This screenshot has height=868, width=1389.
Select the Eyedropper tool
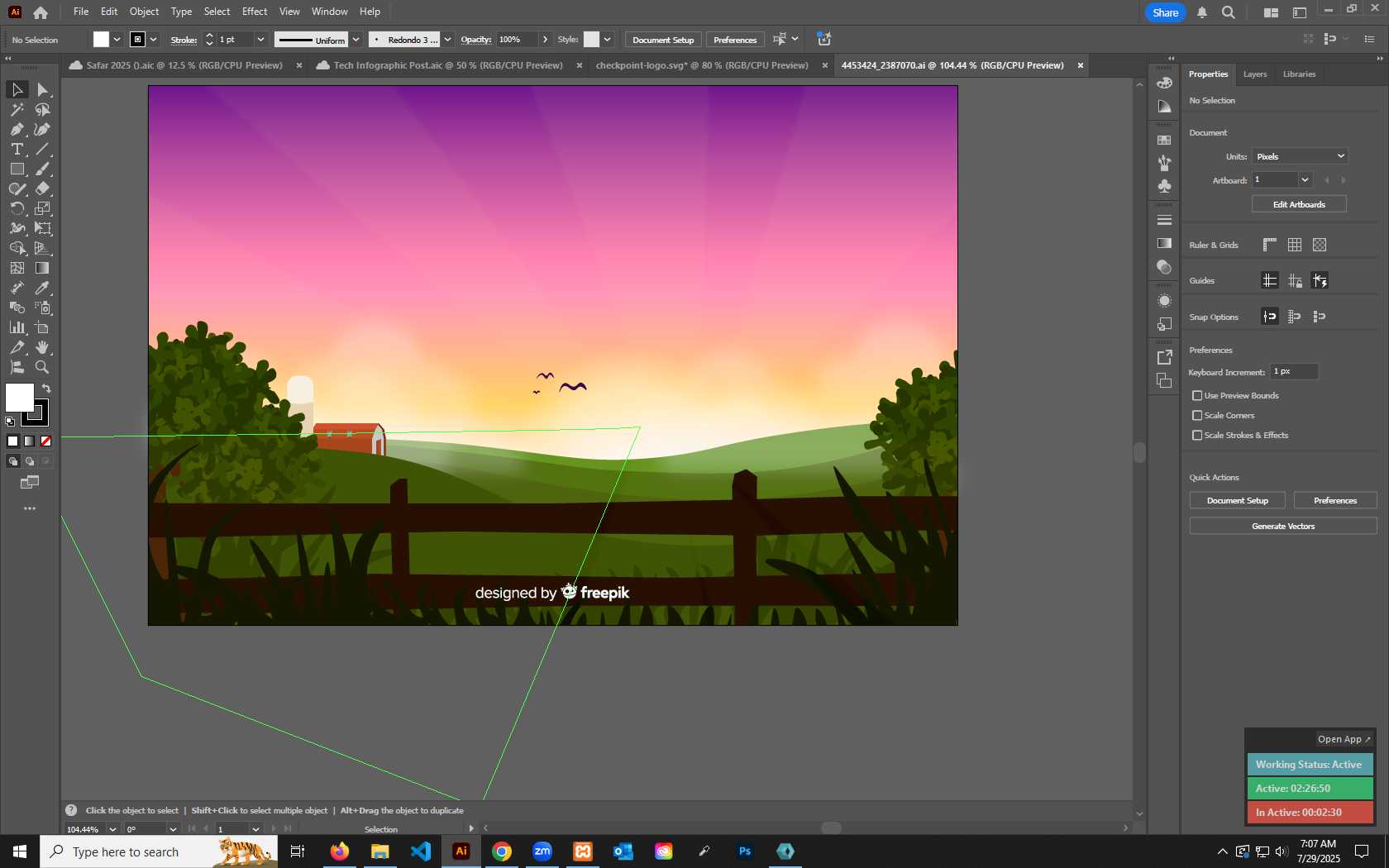(x=42, y=288)
